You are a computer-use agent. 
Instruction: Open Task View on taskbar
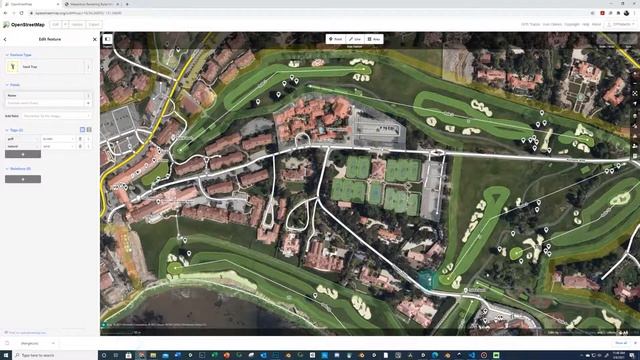click(x=116, y=355)
